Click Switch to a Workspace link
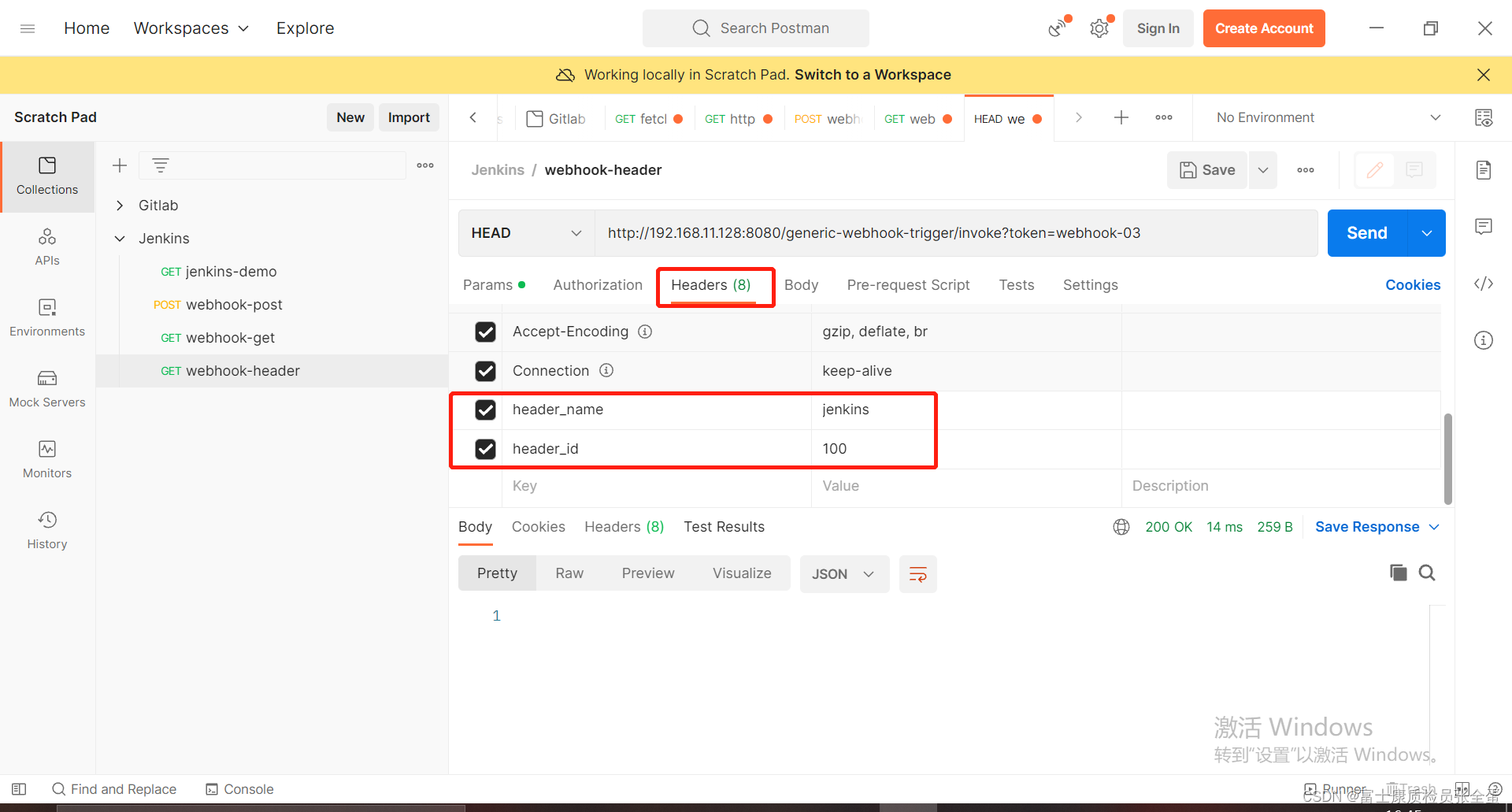The width and height of the screenshot is (1512, 812). 873,75
